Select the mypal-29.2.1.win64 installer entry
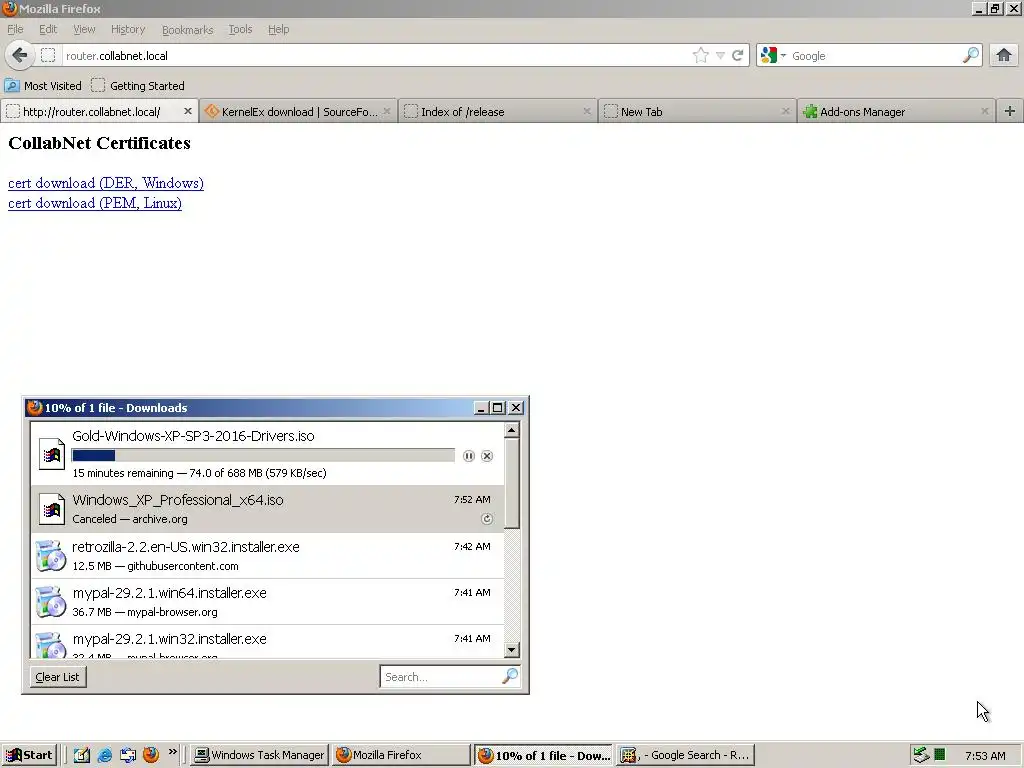 268,601
